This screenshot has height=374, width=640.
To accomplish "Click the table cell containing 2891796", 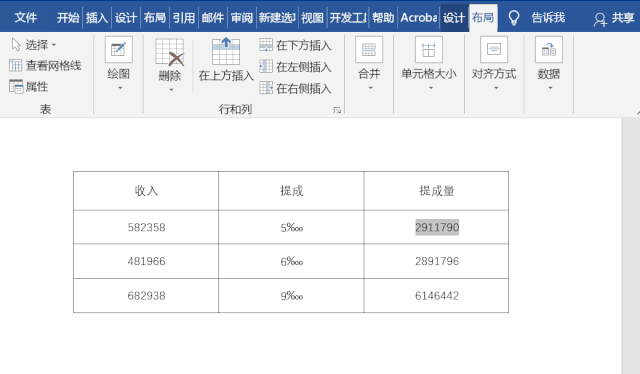I will tap(436, 261).
